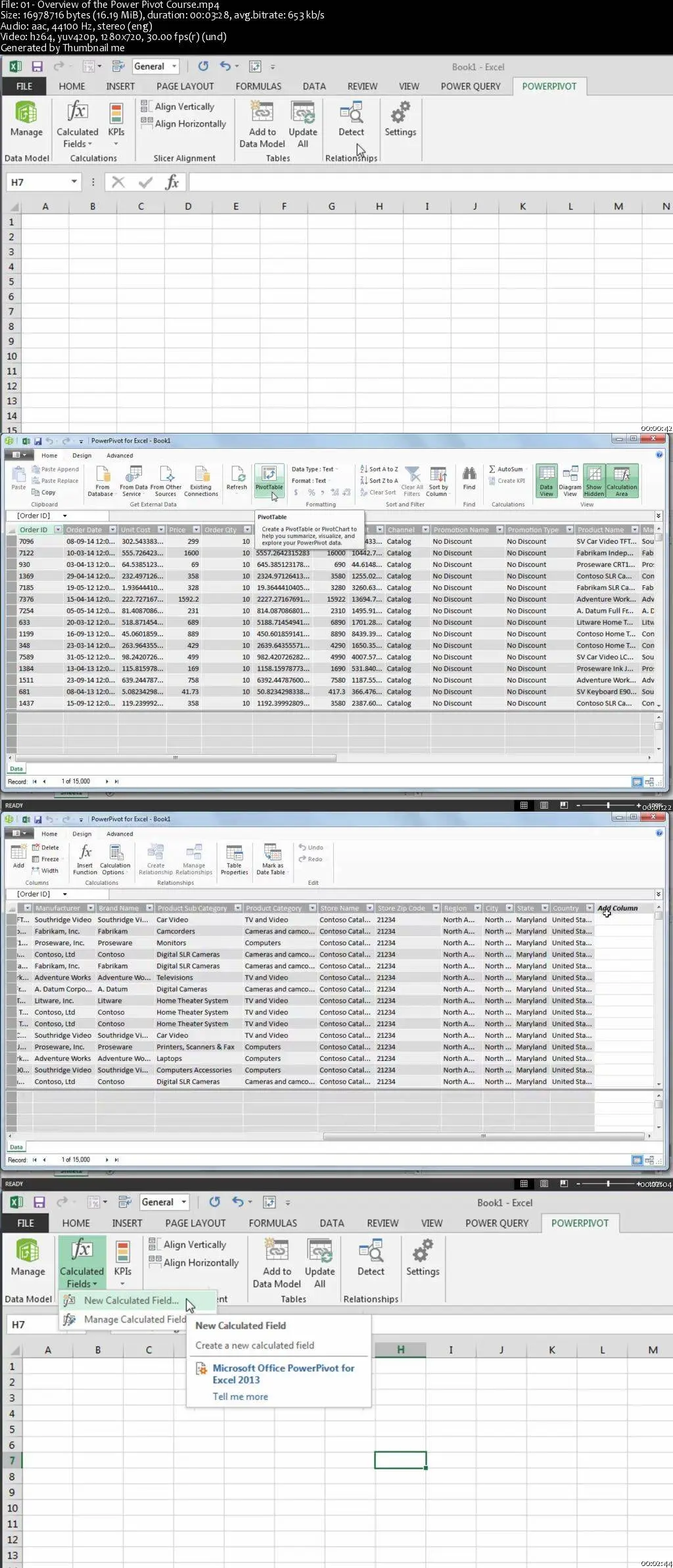Open the Store Zip Code filter dropdown

[436, 908]
